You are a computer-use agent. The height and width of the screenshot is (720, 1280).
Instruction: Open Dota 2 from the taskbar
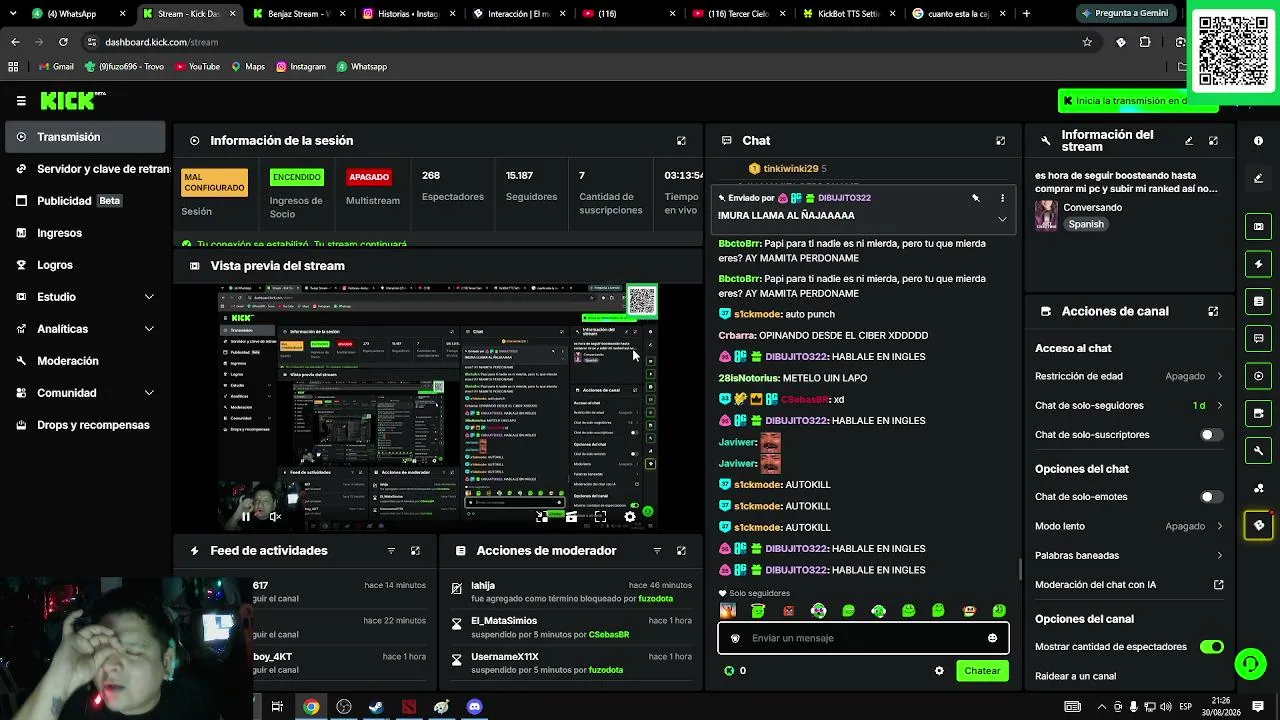(409, 707)
